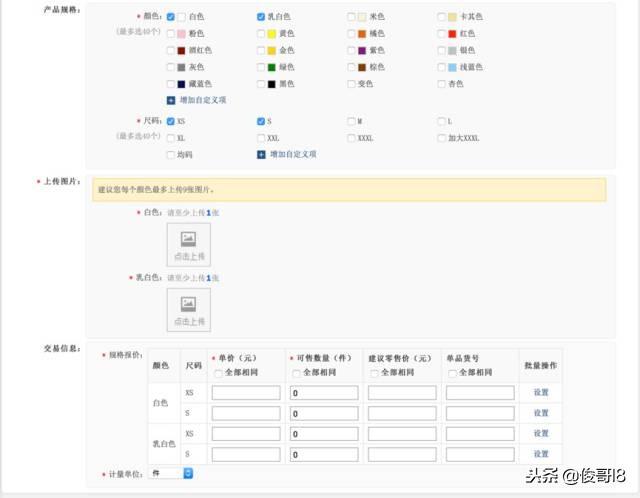Tick 全部相同 under 可售数量（件）

click(x=296, y=373)
